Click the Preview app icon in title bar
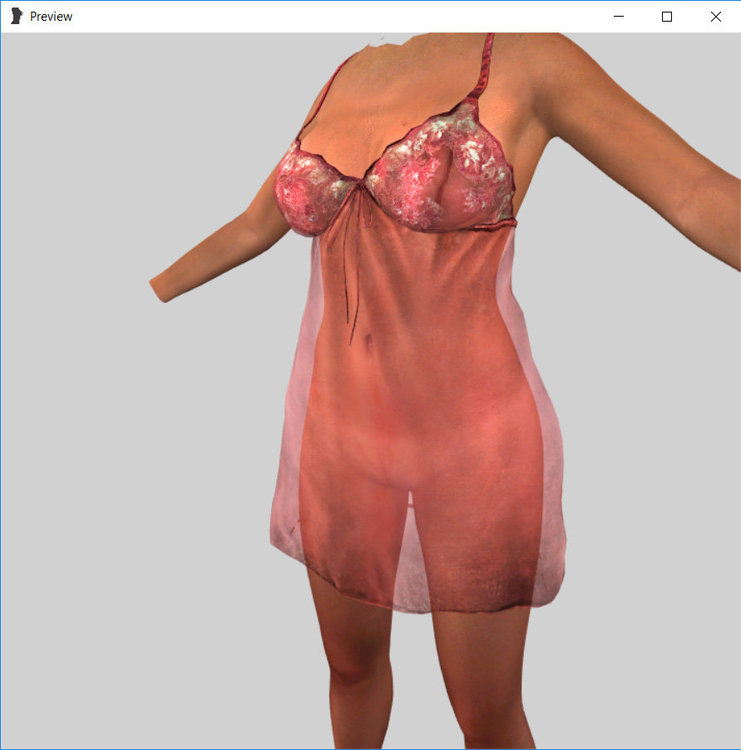This screenshot has width=741, height=750. (x=17, y=16)
